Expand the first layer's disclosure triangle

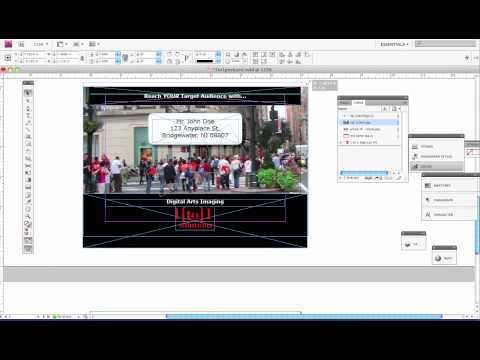[x=345, y=116]
